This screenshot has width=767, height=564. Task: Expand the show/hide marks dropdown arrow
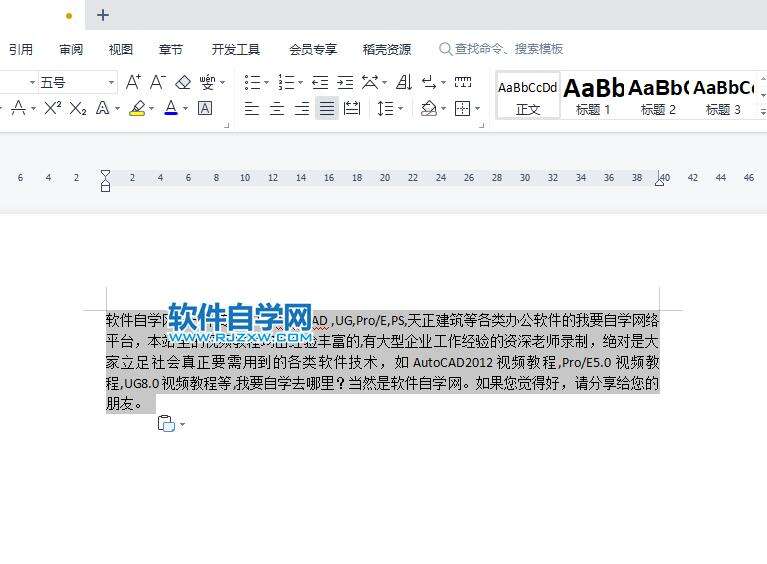coord(443,82)
